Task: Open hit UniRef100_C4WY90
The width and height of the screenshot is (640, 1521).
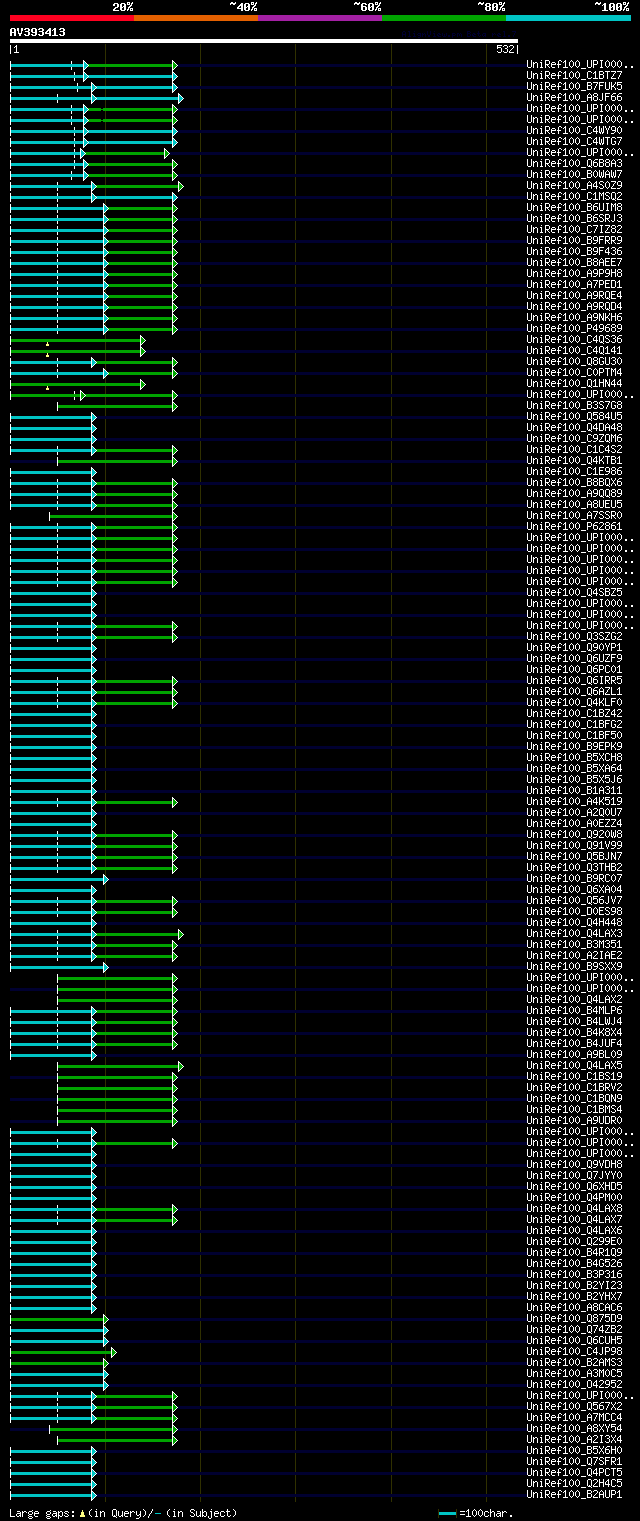Action: coord(575,130)
